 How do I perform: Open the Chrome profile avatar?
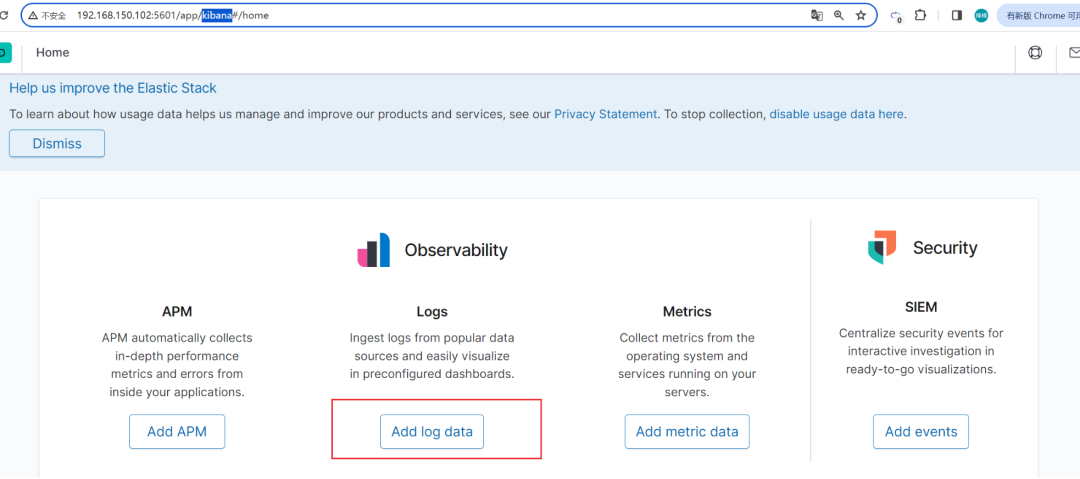click(x=981, y=16)
